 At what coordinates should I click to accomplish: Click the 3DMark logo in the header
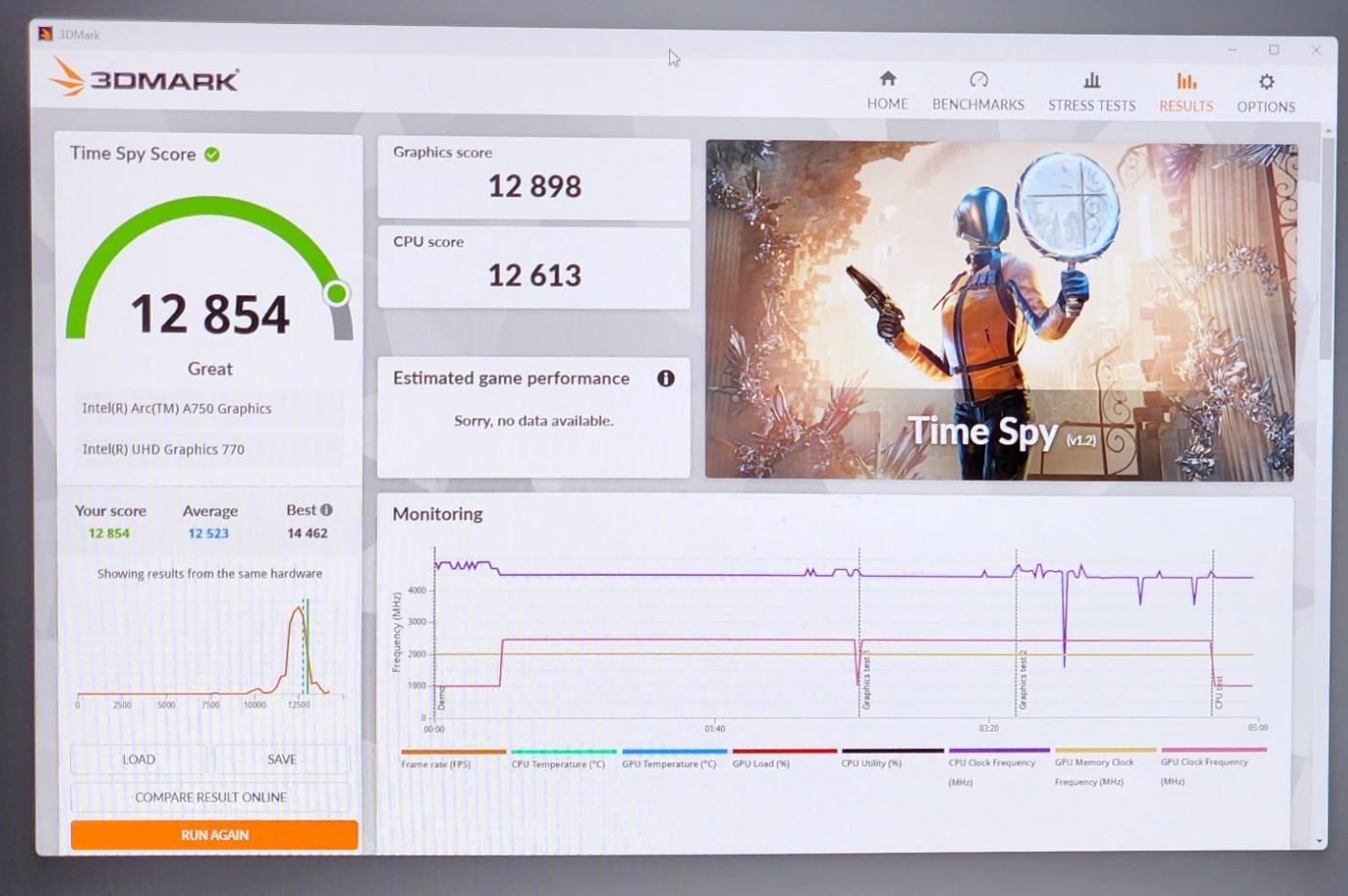click(143, 77)
